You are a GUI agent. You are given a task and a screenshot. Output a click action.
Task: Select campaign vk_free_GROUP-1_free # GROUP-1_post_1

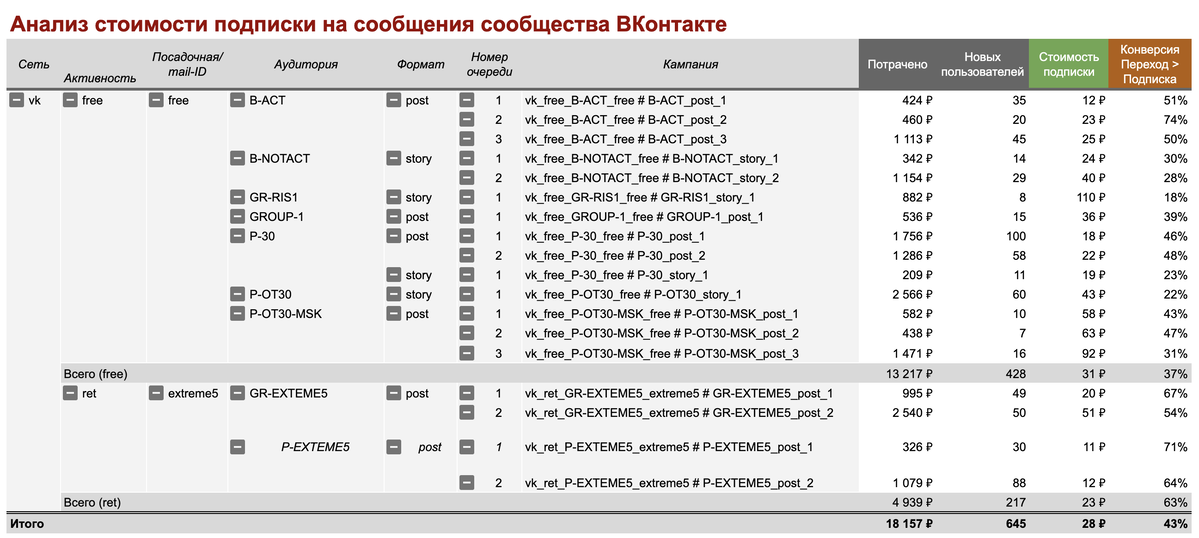click(x=644, y=216)
